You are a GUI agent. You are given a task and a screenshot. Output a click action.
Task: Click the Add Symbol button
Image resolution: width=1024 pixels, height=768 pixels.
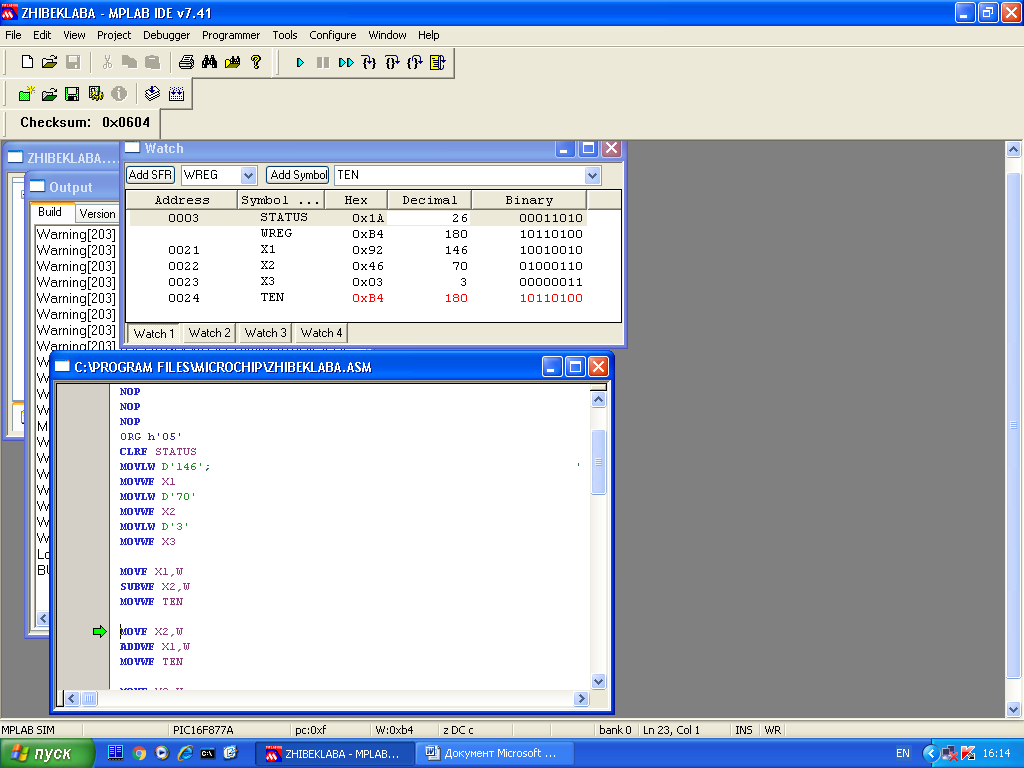click(x=298, y=175)
